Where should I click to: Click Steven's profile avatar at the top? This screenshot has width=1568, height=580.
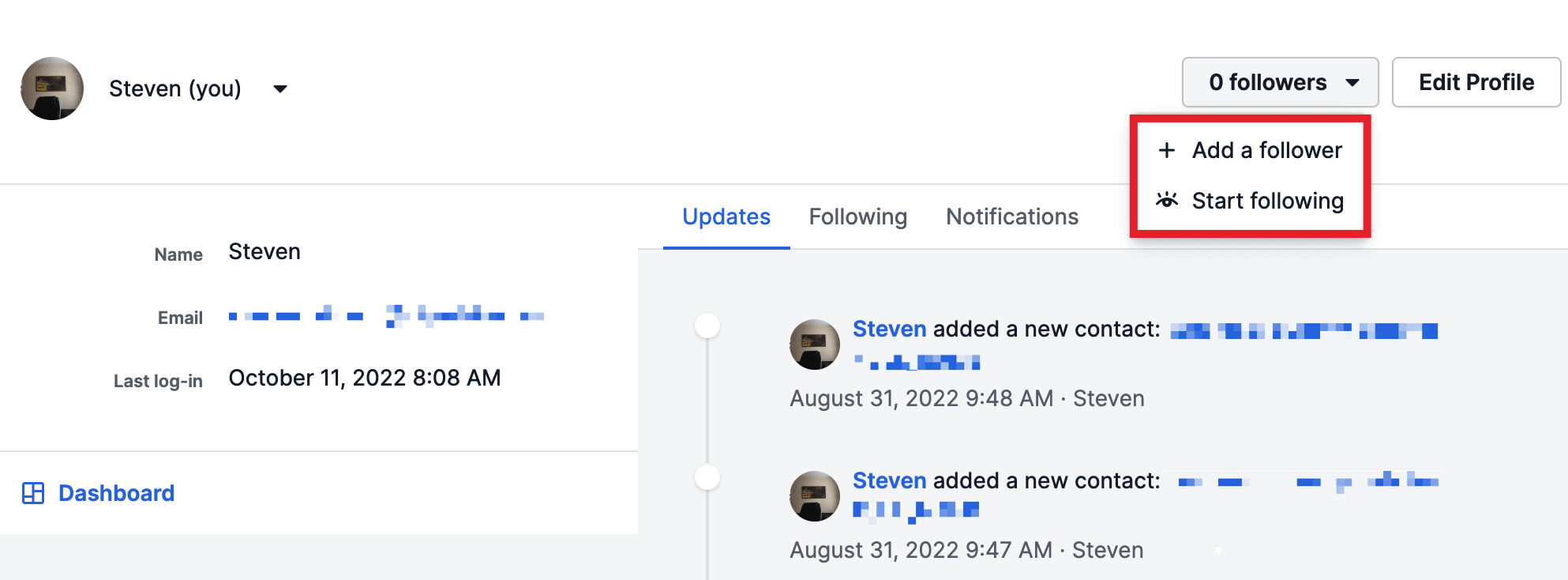click(52, 89)
